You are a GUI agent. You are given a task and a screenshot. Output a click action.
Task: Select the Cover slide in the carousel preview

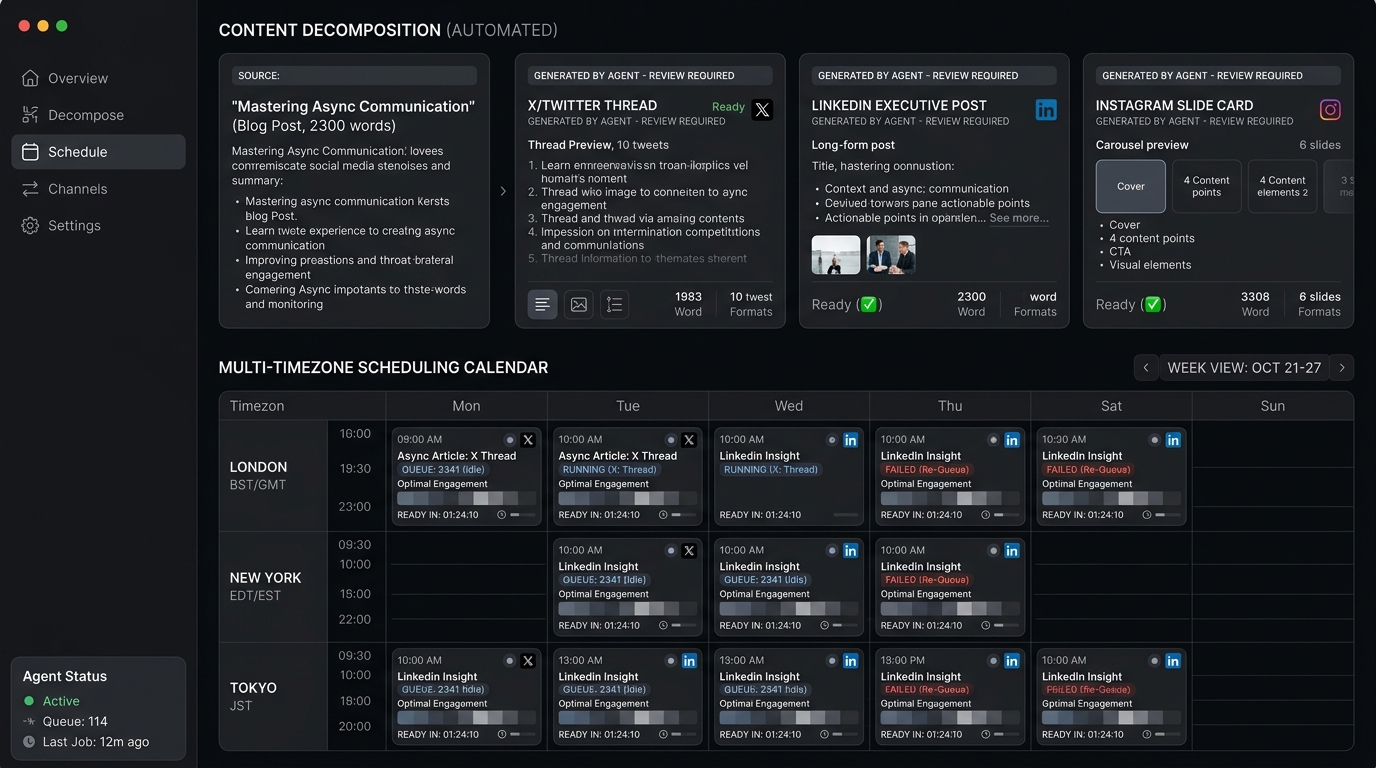(1131, 186)
